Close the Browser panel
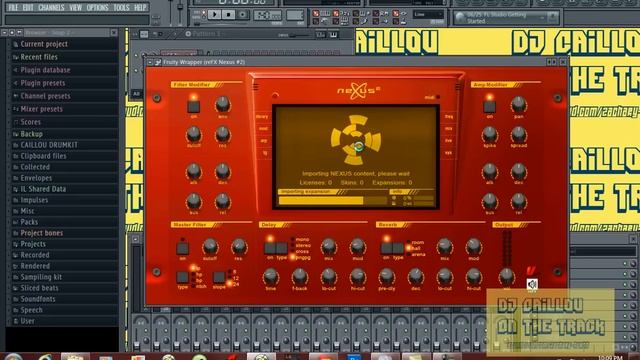Image resolution: width=640 pixels, height=360 pixels. pos(114,33)
